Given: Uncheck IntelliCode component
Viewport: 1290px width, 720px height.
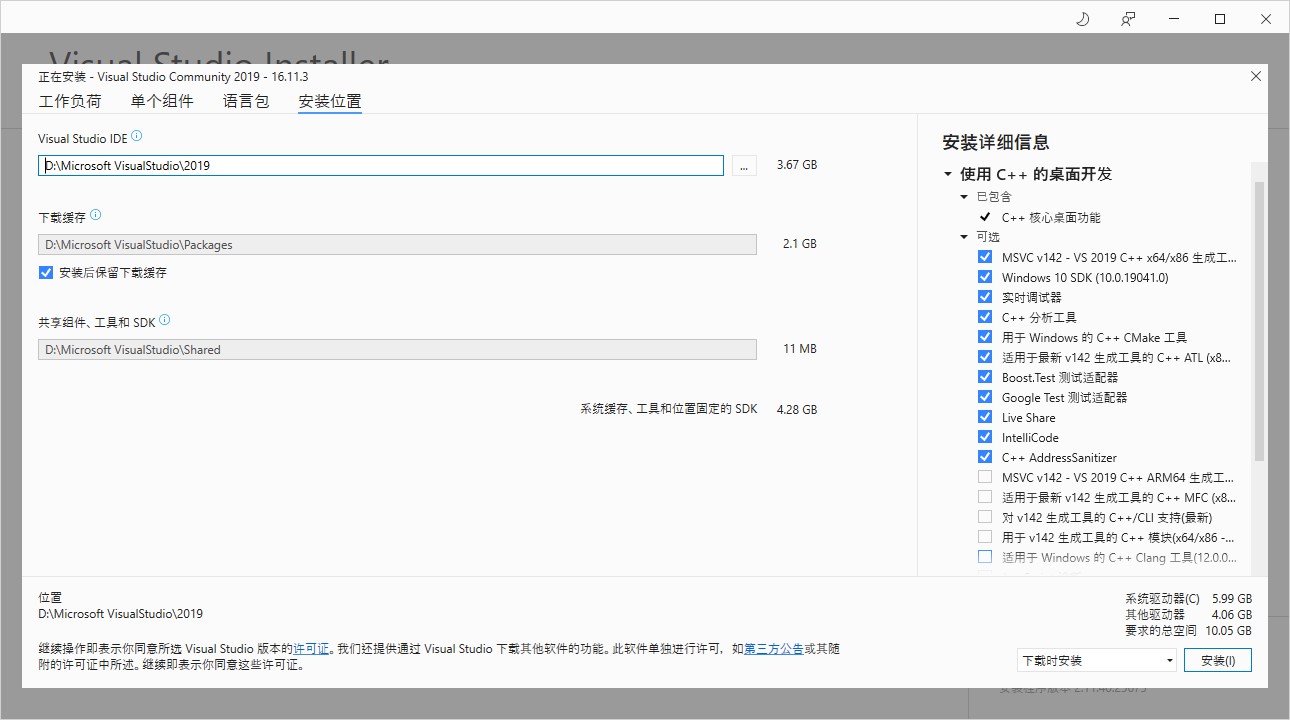Looking at the screenshot, I should (x=985, y=437).
